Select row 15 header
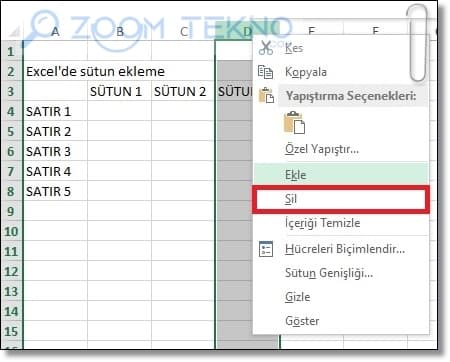Image resolution: width=450 pixels, height=362 pixels. click(x=11, y=331)
